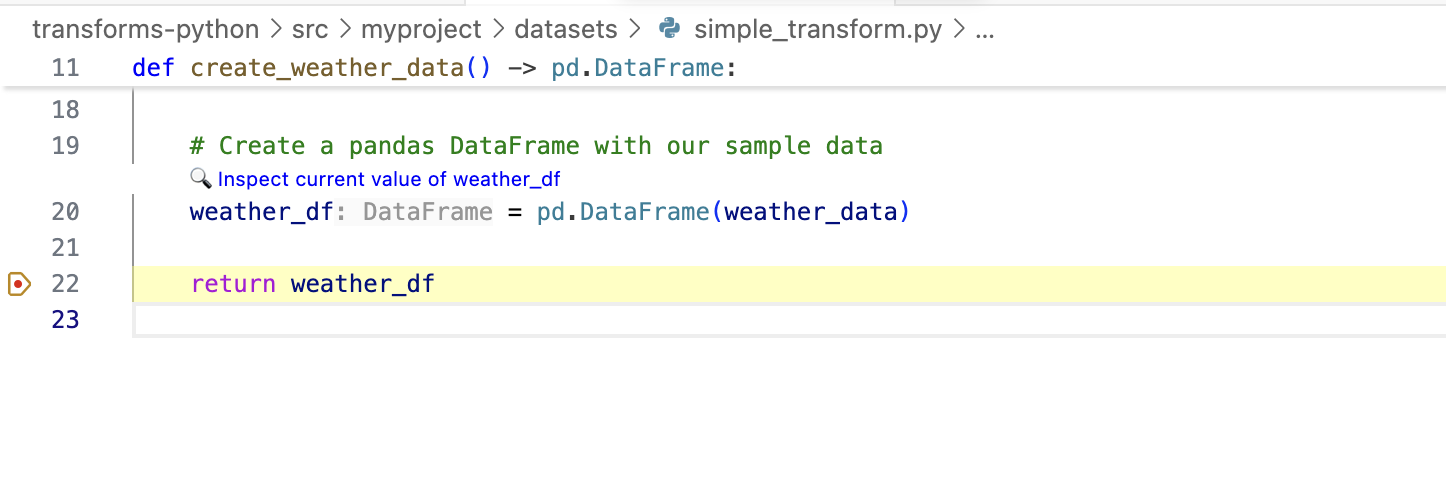The height and width of the screenshot is (480, 1446).
Task: Expand the trailing ellipsis breadcrumb symbol
Action: point(984,29)
